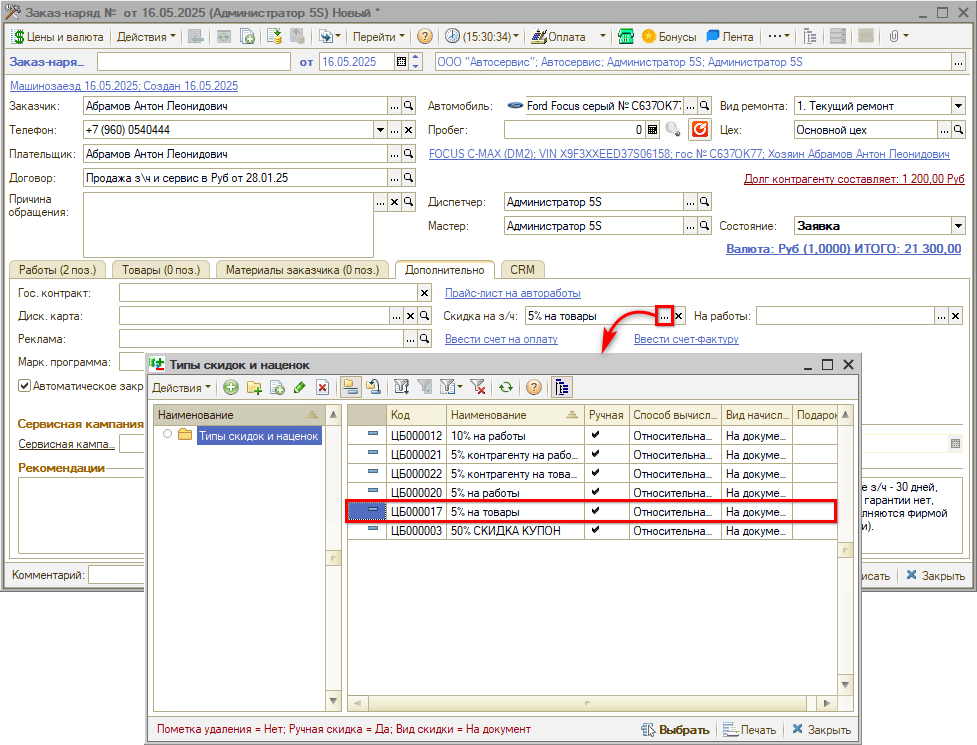This screenshot has width=977, height=745.
Task: Open the Состояние dropdown showing Заявка
Action: tap(957, 226)
